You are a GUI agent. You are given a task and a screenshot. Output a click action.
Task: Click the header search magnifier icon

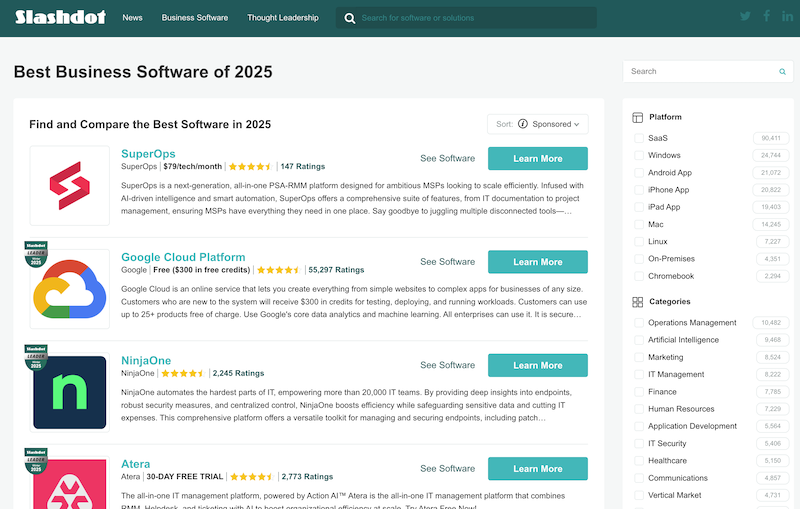pos(349,18)
